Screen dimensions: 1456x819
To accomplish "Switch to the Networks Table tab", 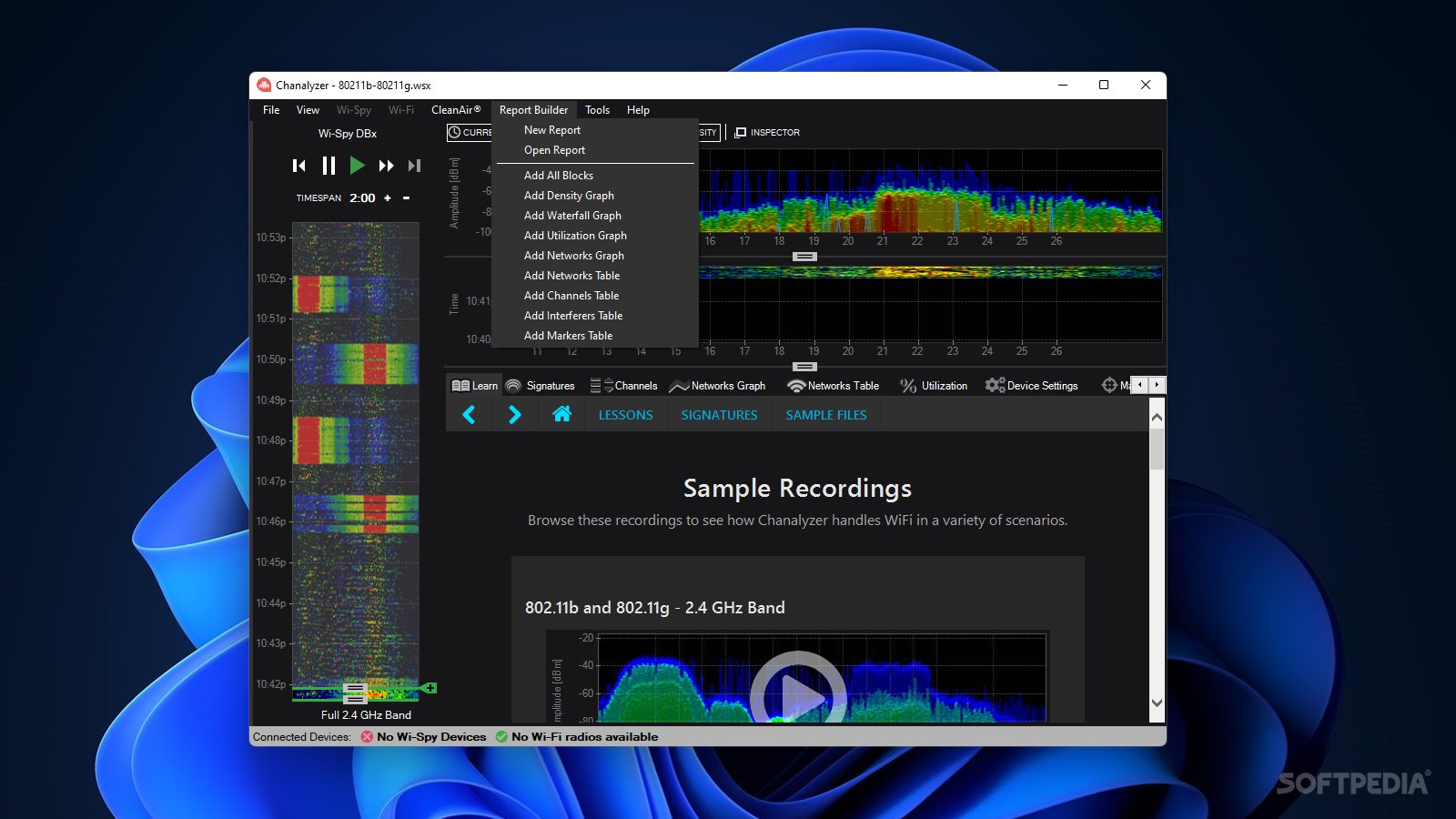I will click(833, 386).
